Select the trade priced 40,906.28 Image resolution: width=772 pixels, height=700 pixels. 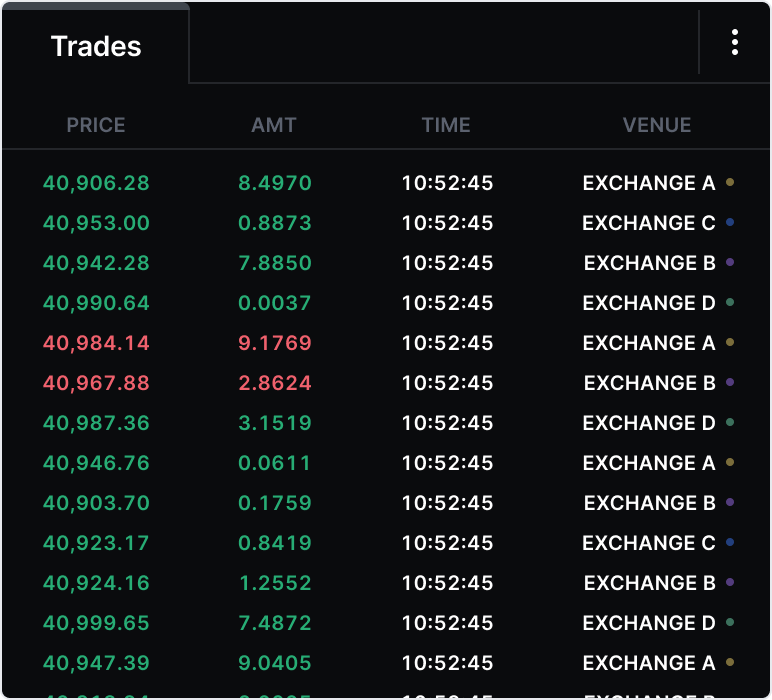click(96, 183)
